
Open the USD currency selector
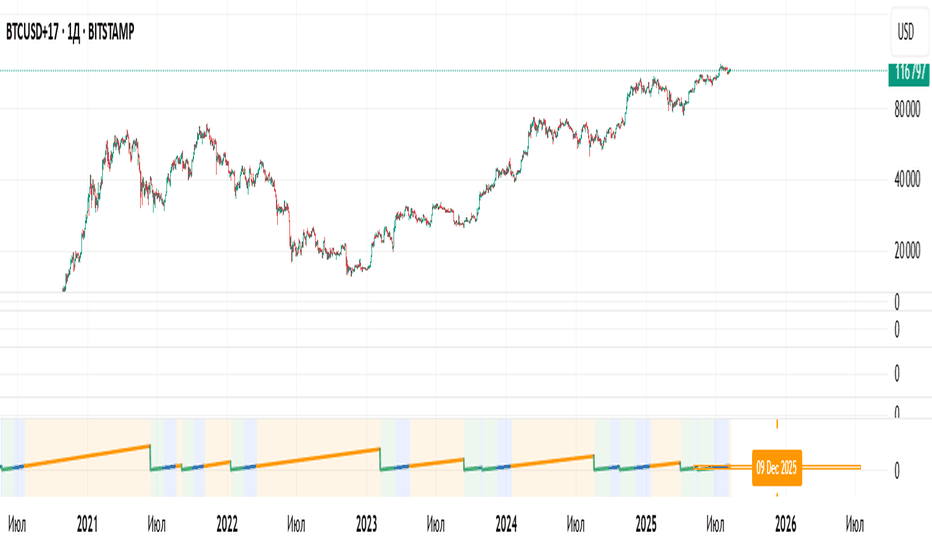[x=905, y=32]
